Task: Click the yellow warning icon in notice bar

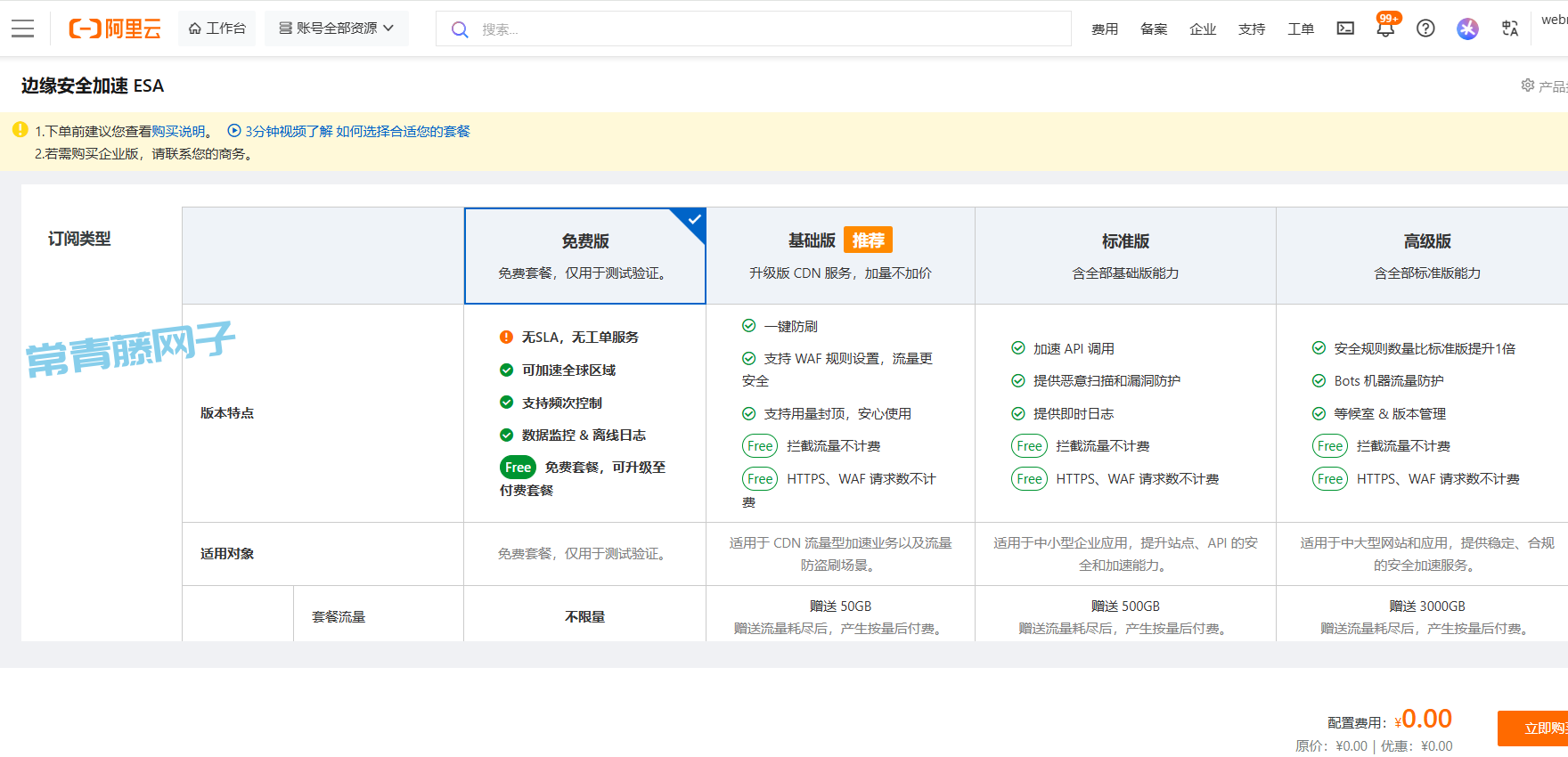Action: (20, 130)
